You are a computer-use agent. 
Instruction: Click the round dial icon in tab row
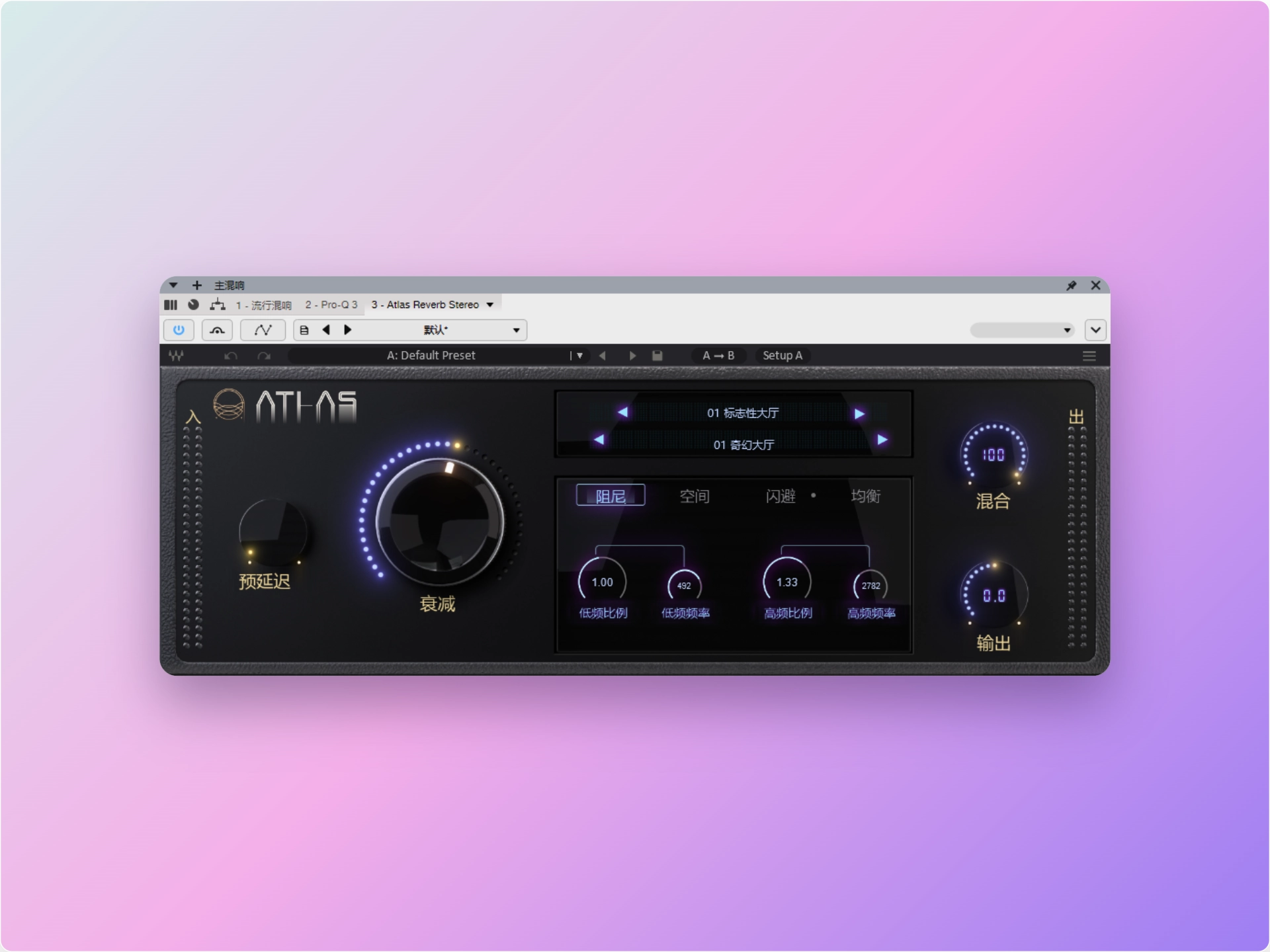click(193, 305)
